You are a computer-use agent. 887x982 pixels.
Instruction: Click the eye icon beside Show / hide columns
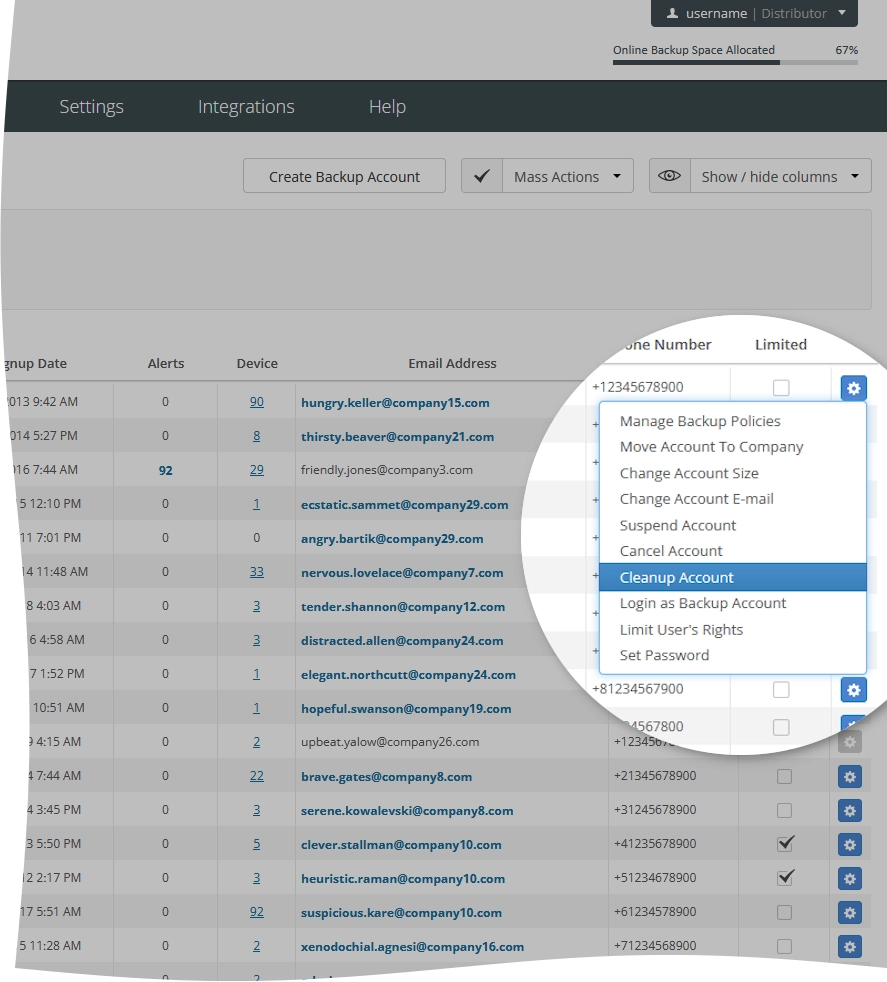coord(669,176)
